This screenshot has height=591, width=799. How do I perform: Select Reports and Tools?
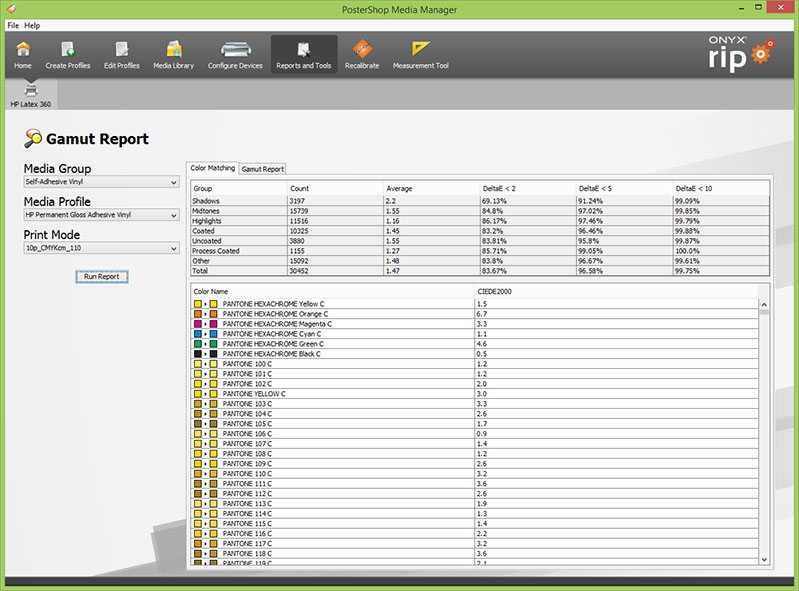[304, 55]
